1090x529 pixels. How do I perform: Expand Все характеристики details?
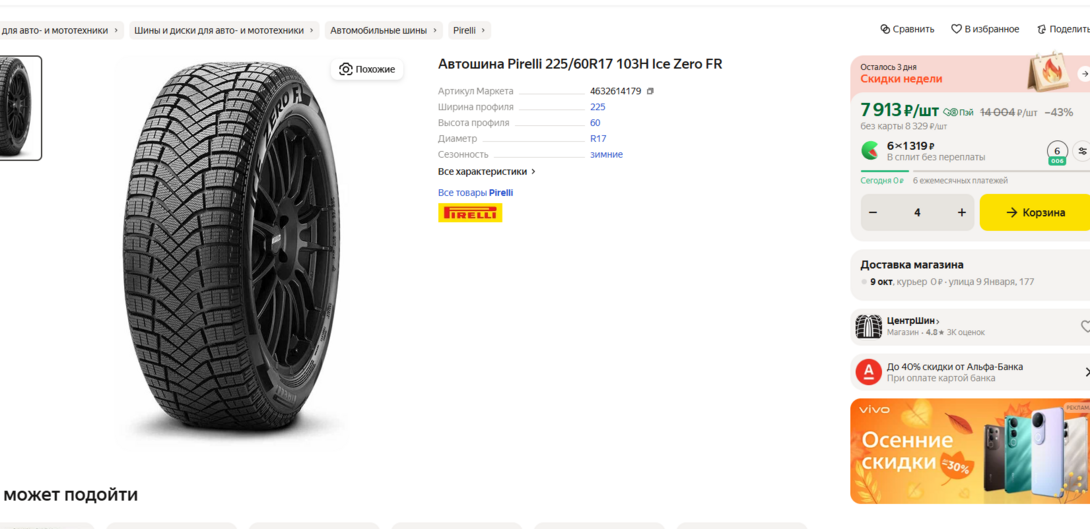tap(486, 171)
